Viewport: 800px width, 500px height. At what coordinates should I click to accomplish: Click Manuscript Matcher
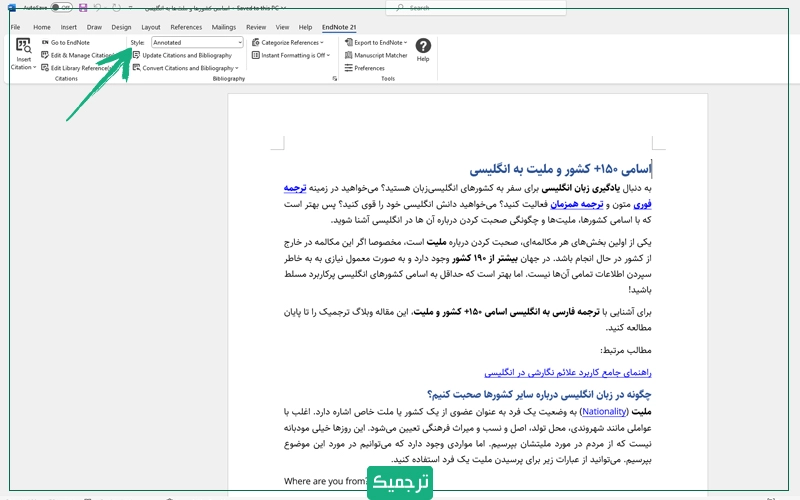tap(376, 55)
